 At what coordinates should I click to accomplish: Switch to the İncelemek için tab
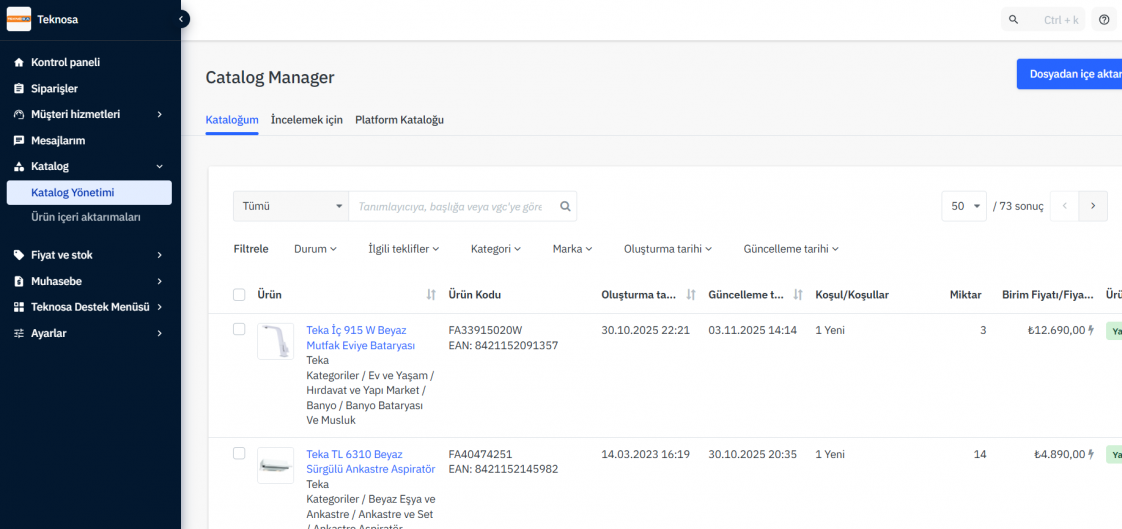(306, 120)
